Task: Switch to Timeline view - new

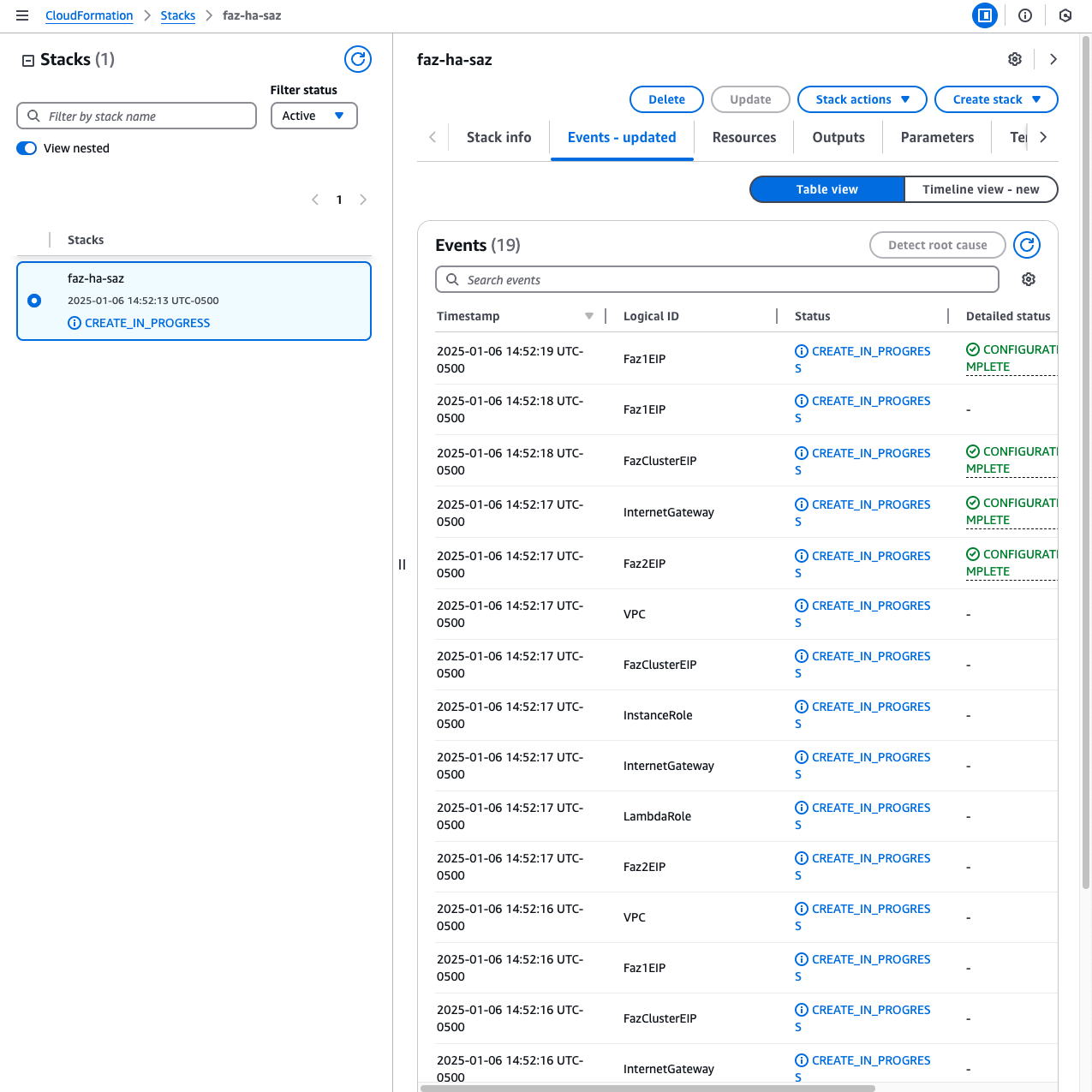Action: click(x=981, y=189)
